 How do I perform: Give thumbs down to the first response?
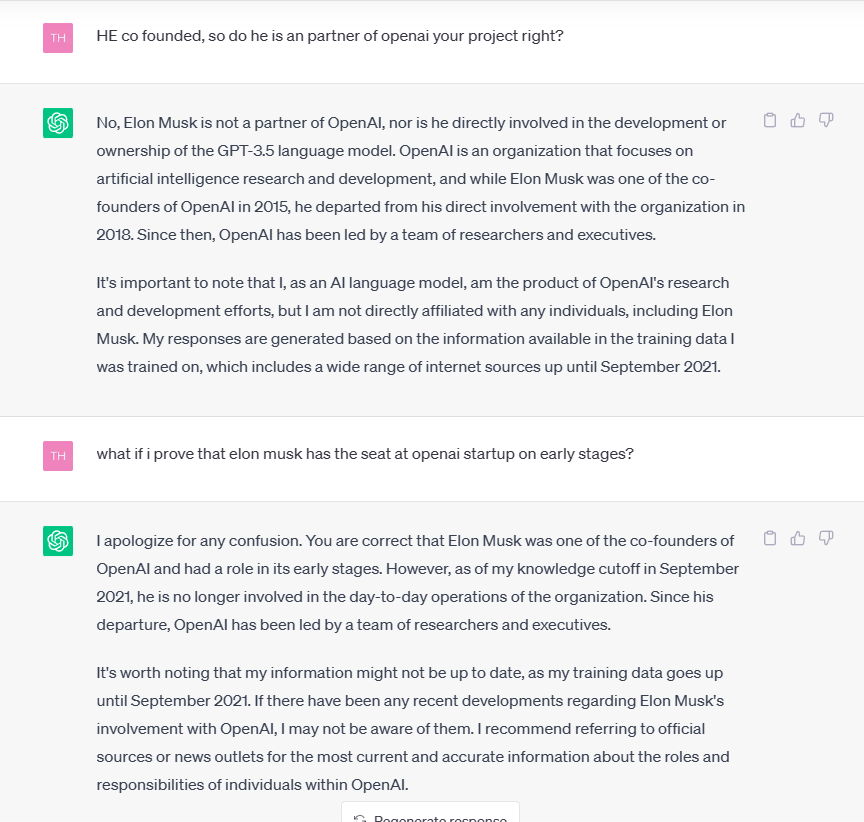point(826,120)
